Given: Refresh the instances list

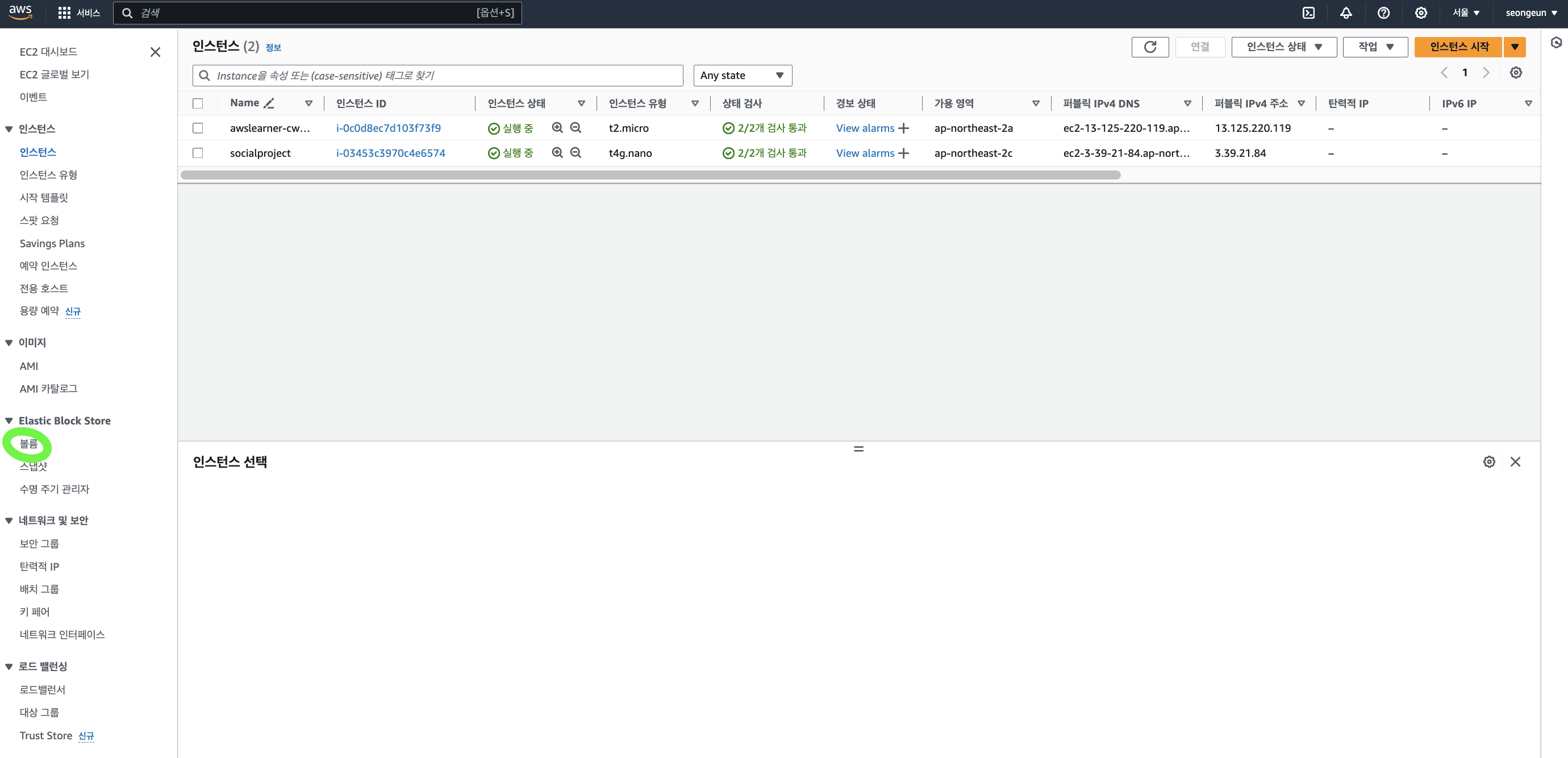Looking at the screenshot, I should click(x=1150, y=47).
